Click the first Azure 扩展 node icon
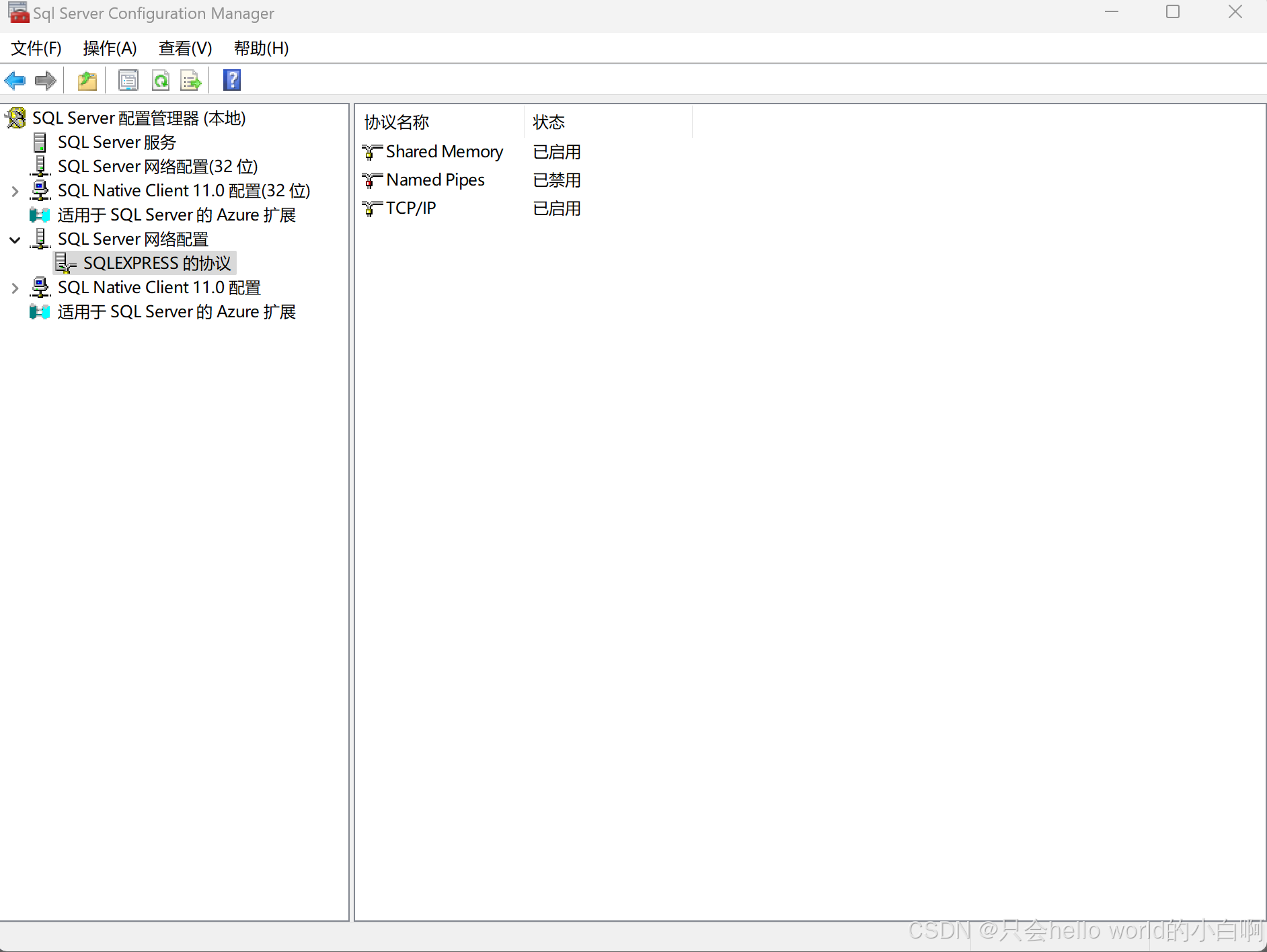1267x952 pixels. pos(40,215)
